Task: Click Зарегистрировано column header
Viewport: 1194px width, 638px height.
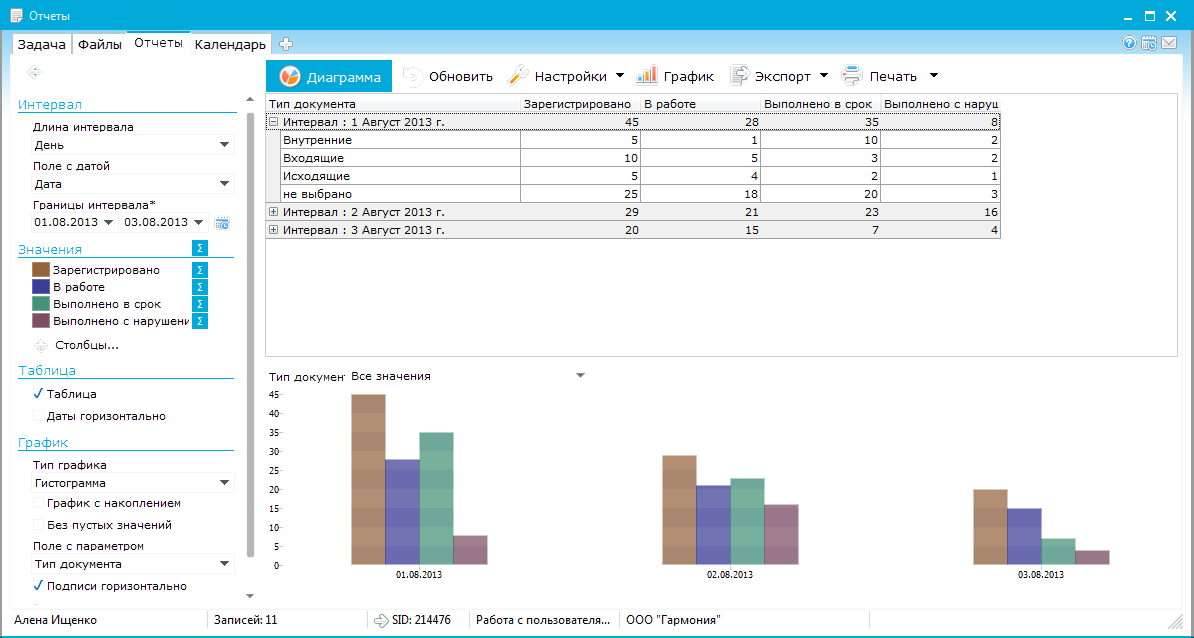Action: 579,104
